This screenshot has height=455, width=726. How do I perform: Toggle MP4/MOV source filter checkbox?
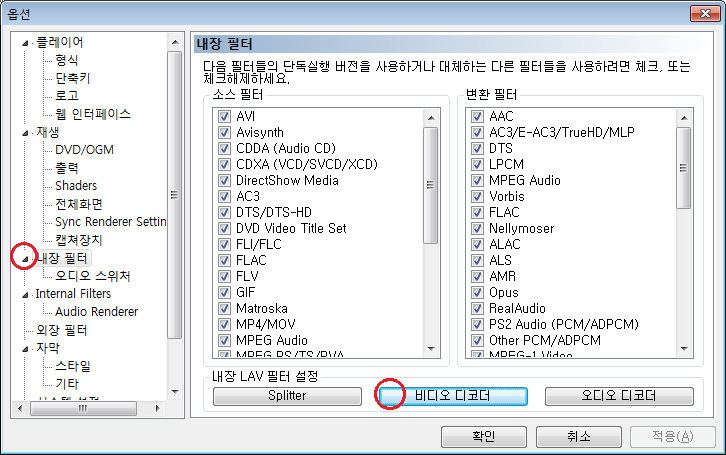(225, 324)
